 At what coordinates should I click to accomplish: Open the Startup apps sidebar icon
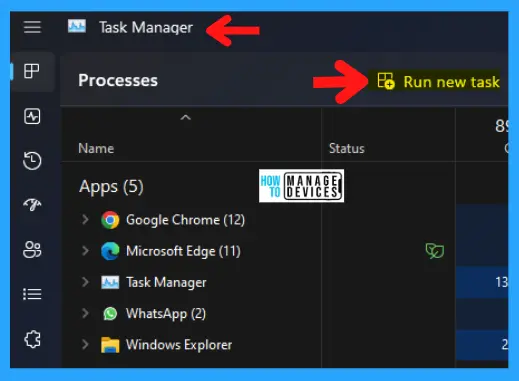32,204
